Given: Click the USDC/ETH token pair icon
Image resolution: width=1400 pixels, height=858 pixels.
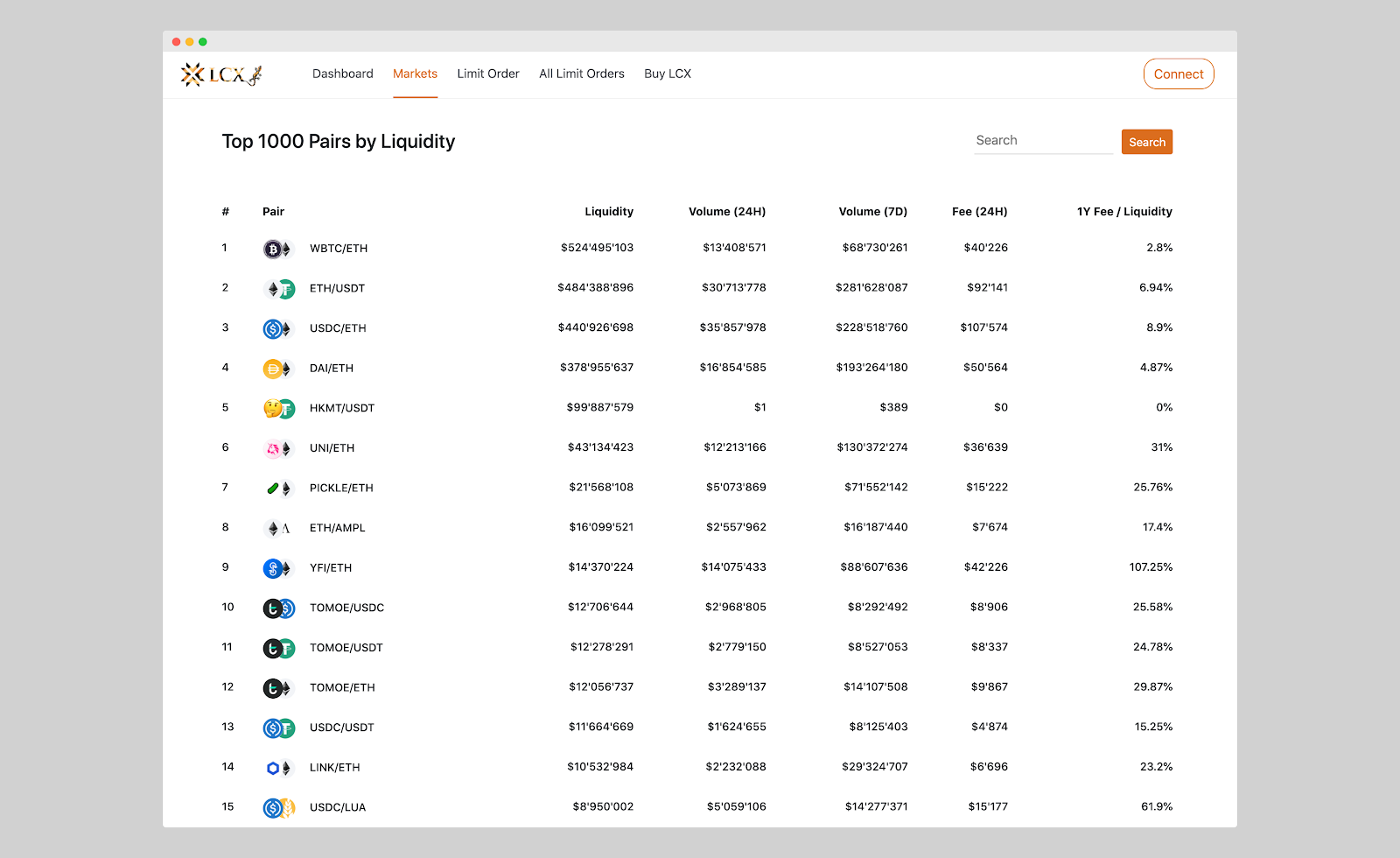Looking at the screenshot, I should pyautogui.click(x=278, y=329).
